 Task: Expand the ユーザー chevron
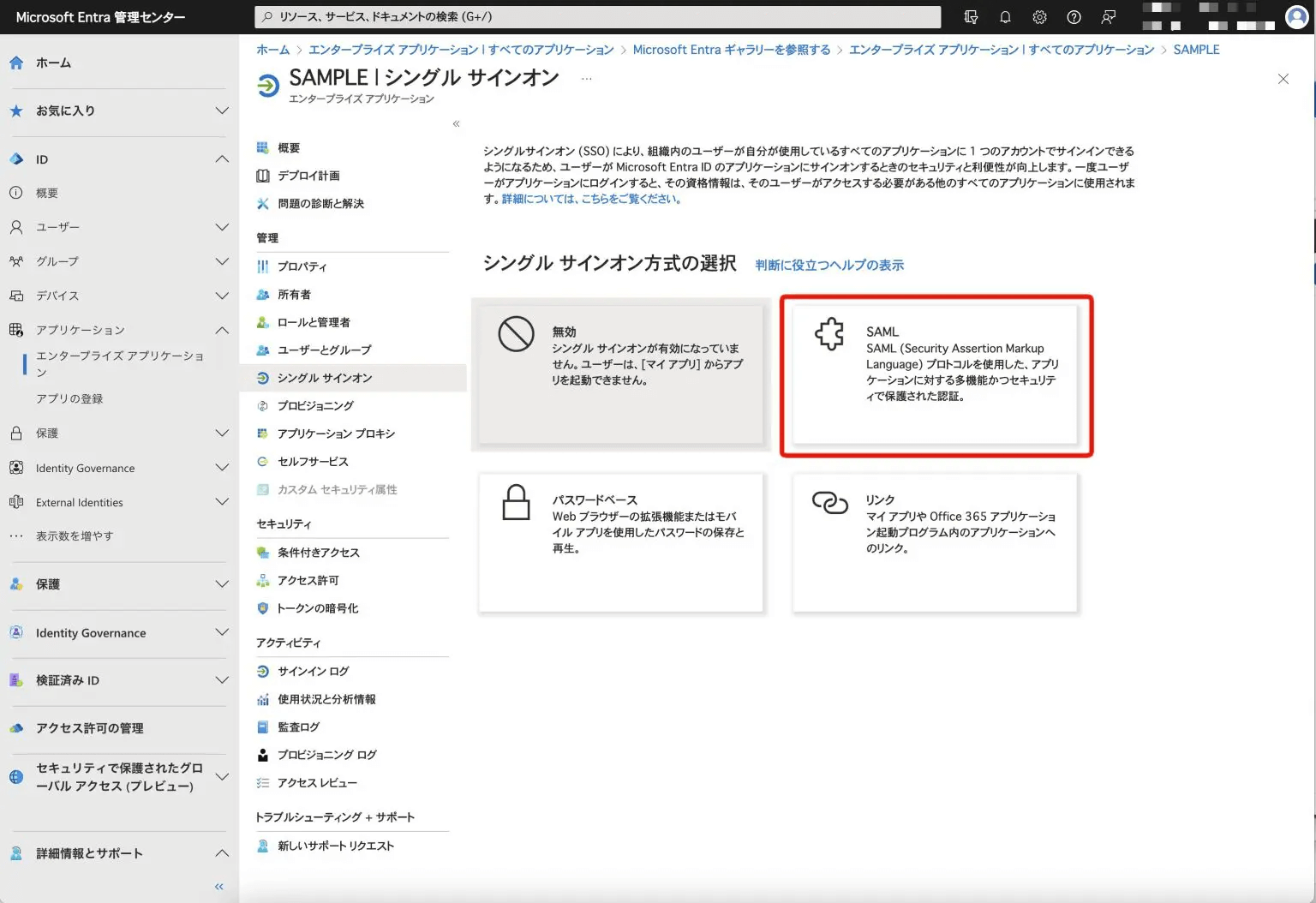[222, 227]
